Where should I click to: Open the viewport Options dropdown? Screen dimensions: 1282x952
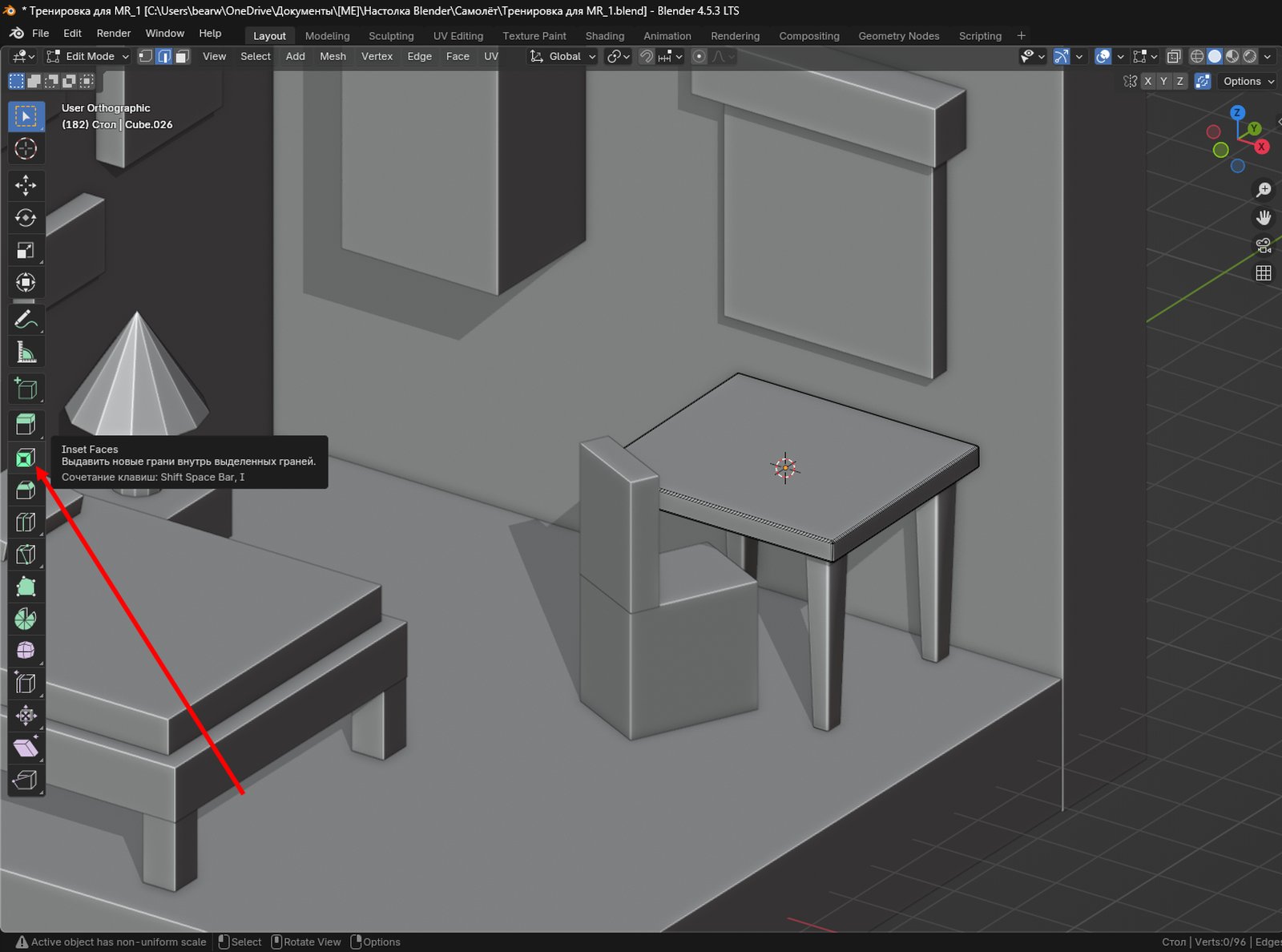pyautogui.click(x=1248, y=81)
